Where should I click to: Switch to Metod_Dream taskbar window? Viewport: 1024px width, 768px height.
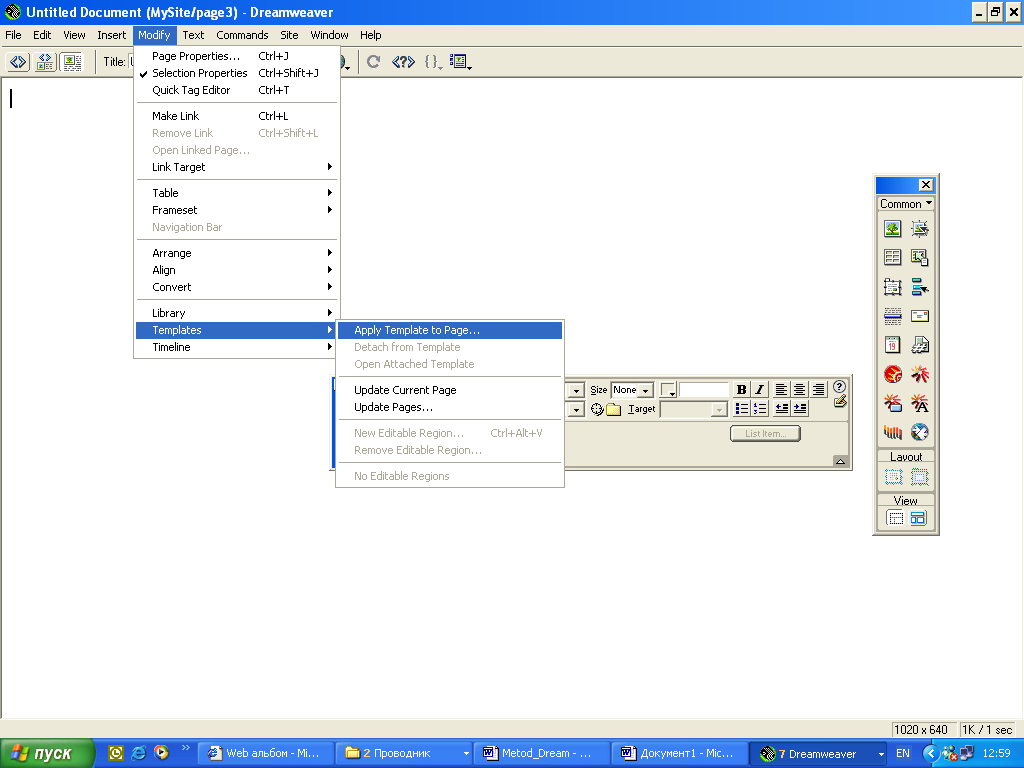[x=542, y=753]
